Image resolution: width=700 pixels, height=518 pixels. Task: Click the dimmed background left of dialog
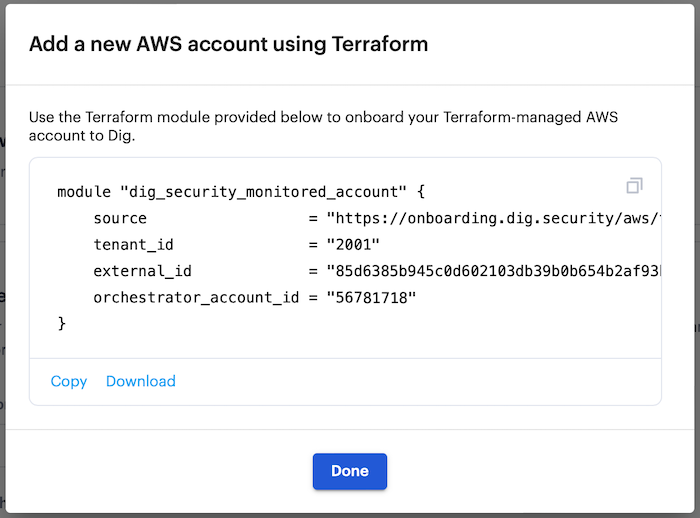[x=2, y=259]
